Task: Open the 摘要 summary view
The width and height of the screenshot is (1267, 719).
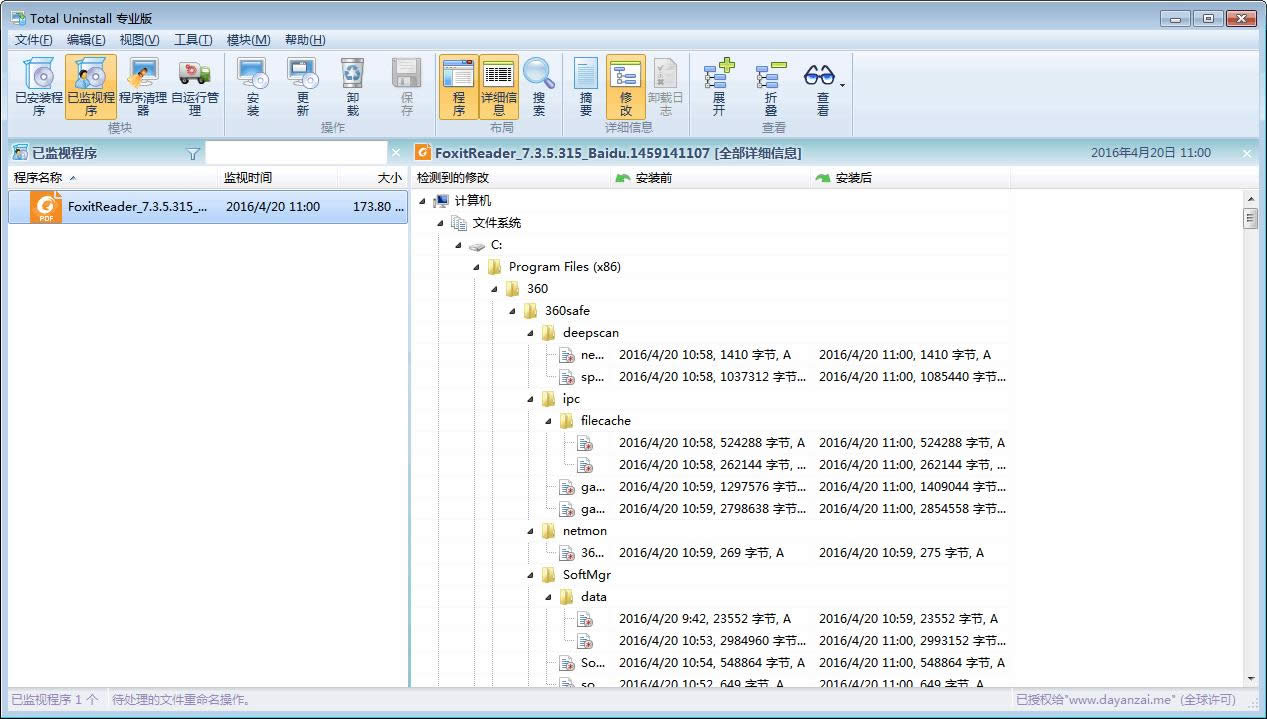Action: point(586,85)
